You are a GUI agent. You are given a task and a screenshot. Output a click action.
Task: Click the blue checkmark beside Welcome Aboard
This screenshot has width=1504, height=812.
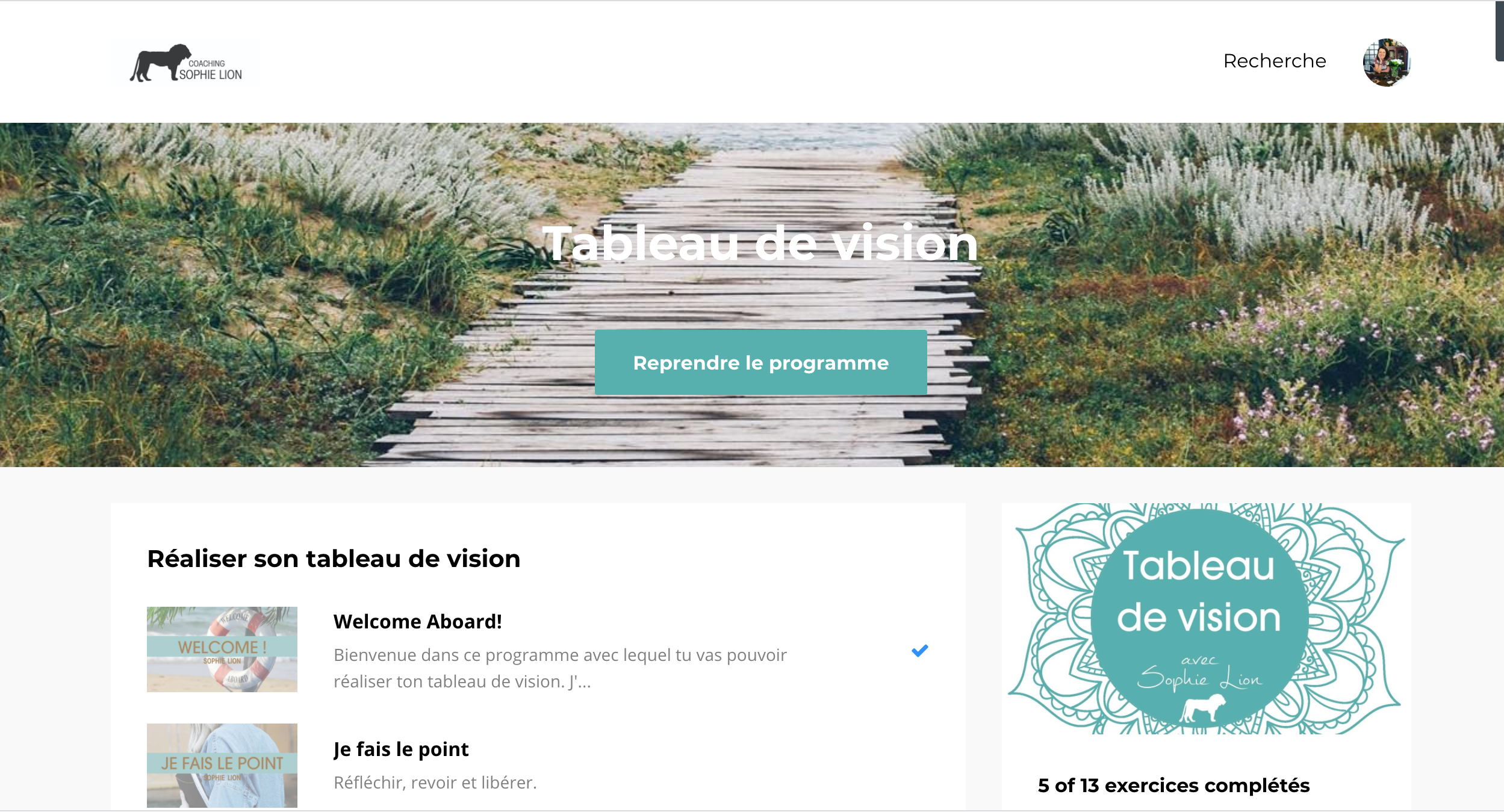[919, 651]
